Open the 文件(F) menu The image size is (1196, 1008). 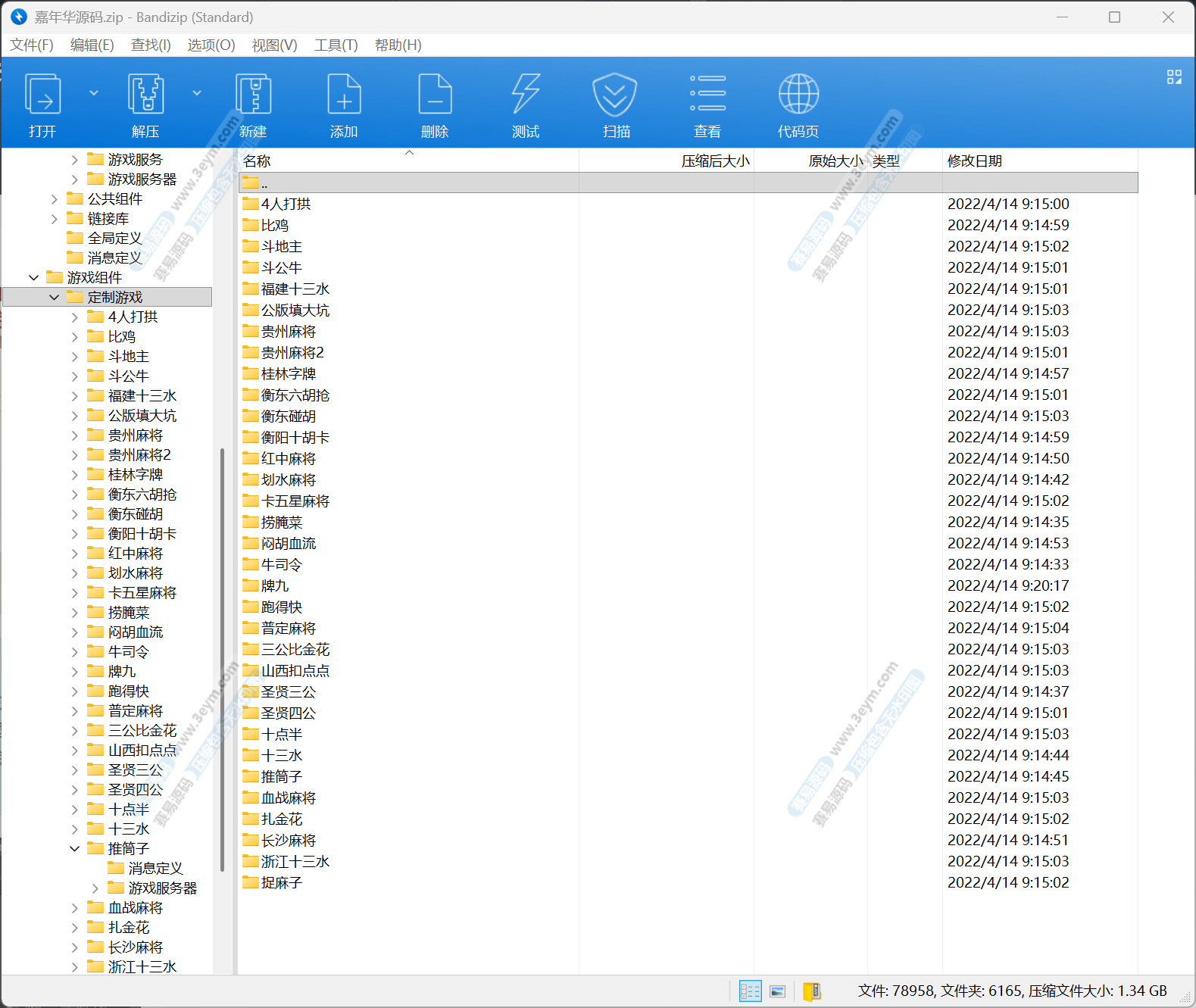32,45
